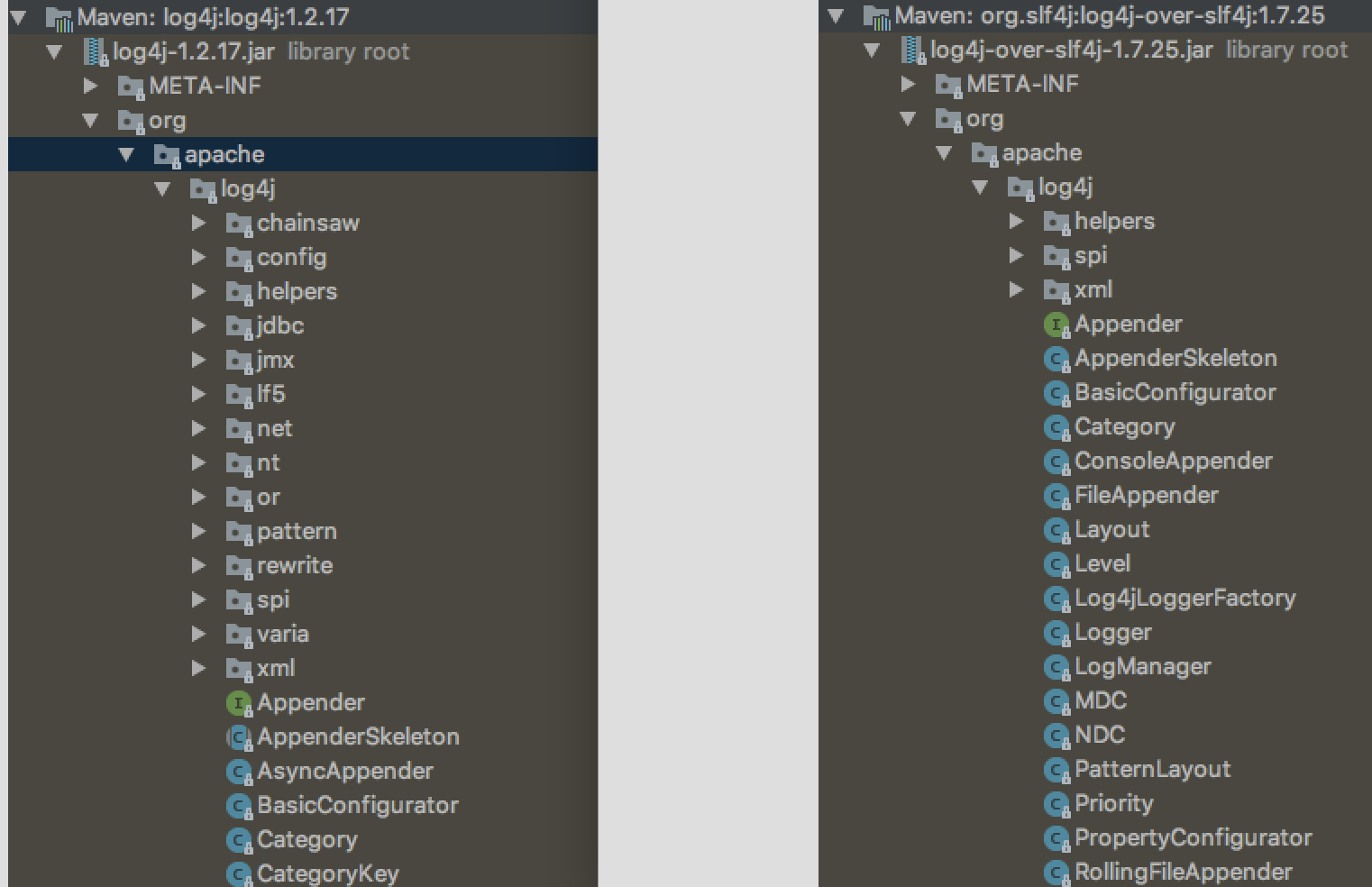Viewport: 1372px width, 887px height.
Task: Select the or package in log4j-1.2.17
Action: click(x=268, y=497)
